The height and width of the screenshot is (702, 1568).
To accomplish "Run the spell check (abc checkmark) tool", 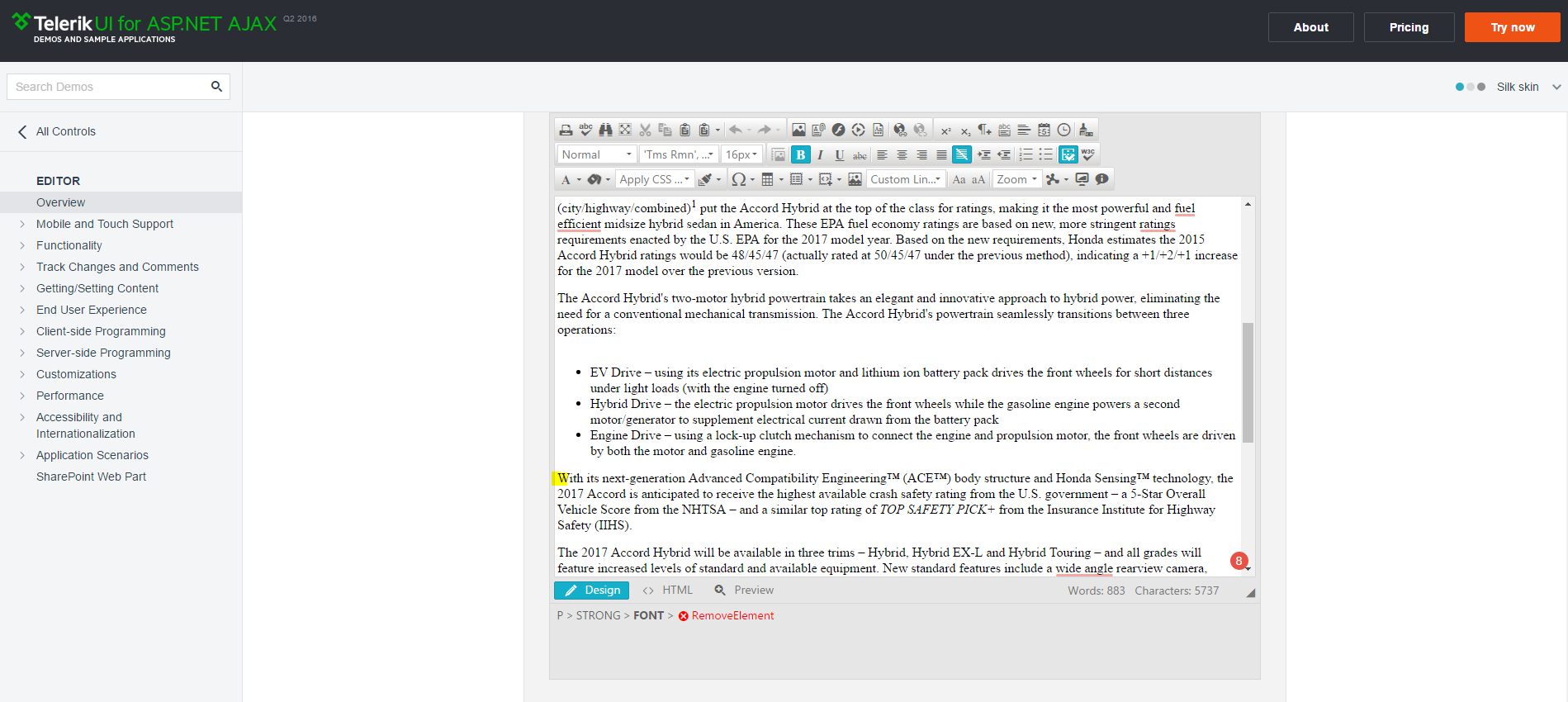I will [x=585, y=130].
